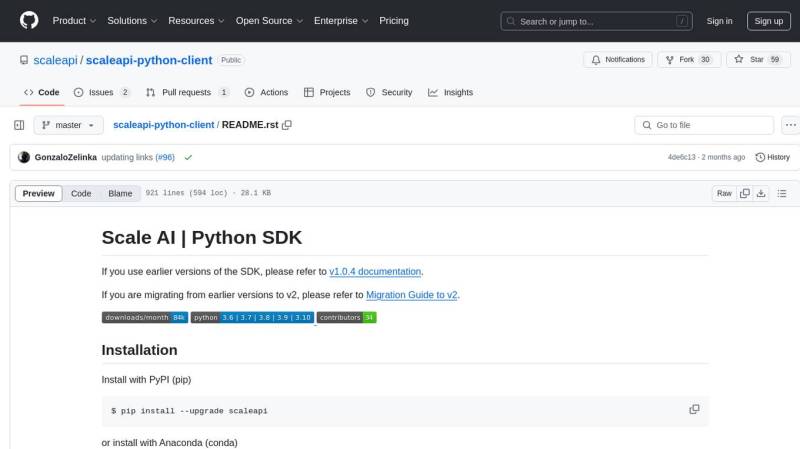Copy raw file contents
The width and height of the screenshot is (800, 449).
click(745, 193)
